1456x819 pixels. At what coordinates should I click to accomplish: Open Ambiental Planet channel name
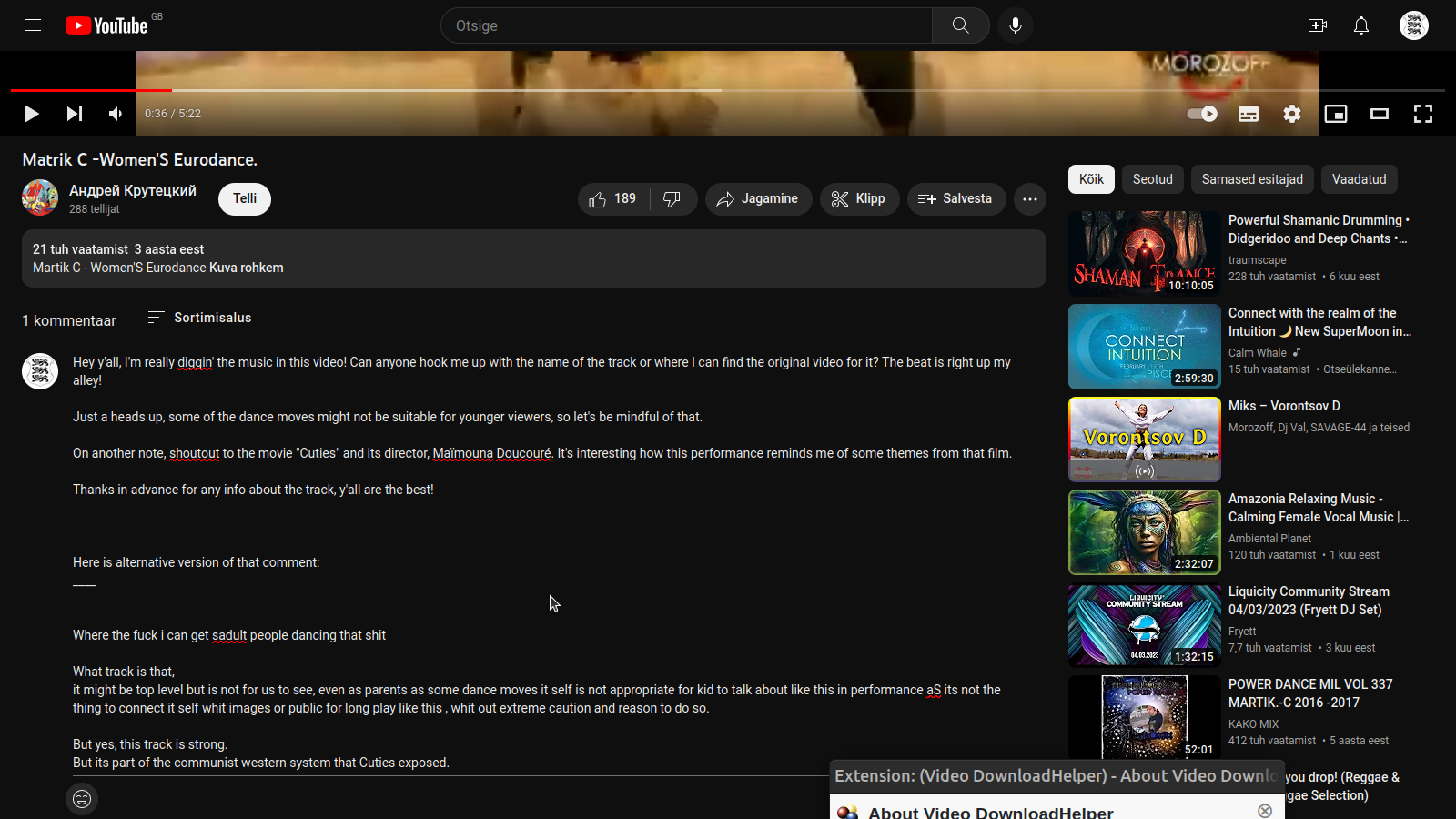pyautogui.click(x=1269, y=539)
